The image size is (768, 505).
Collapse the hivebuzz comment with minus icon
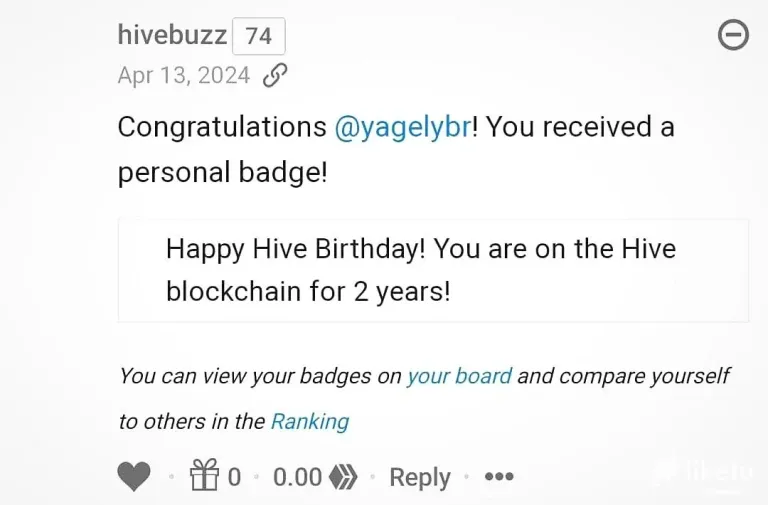tap(733, 35)
